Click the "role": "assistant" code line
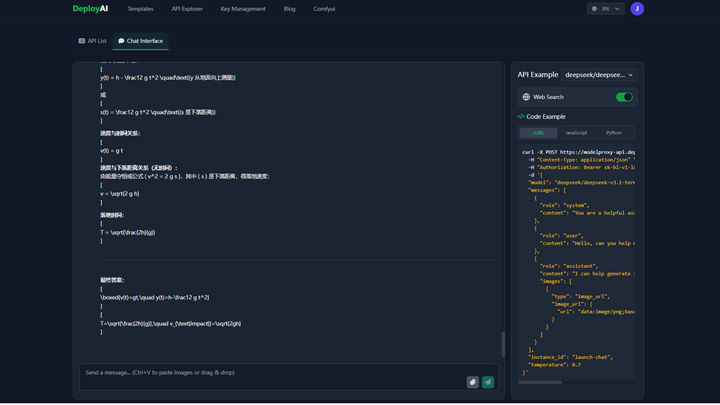The image size is (720, 405). pos(569,266)
